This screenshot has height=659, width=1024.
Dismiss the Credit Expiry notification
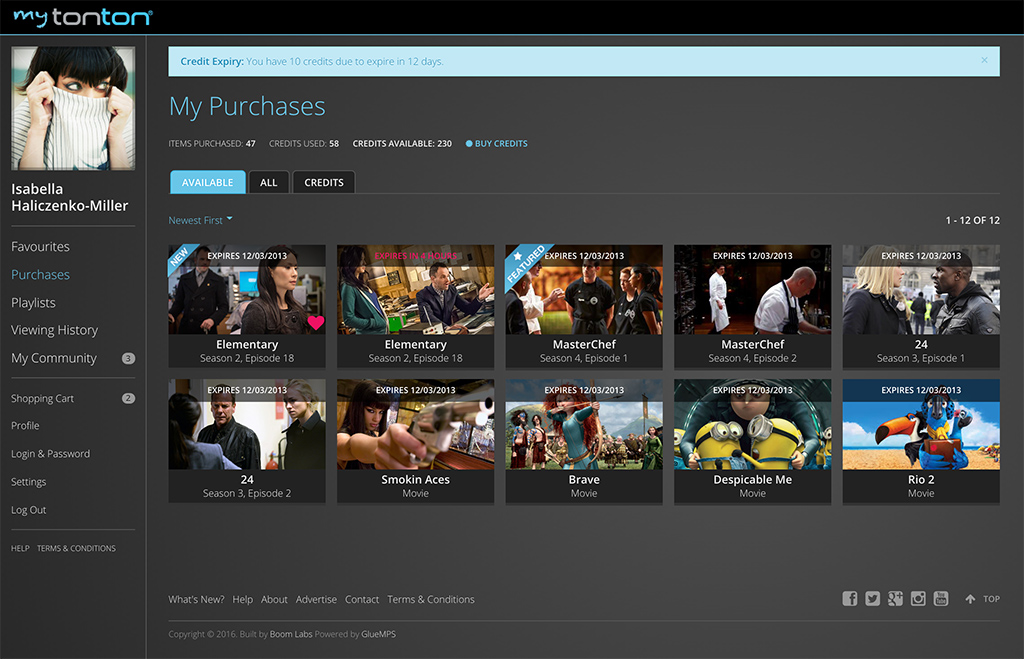(x=984, y=61)
